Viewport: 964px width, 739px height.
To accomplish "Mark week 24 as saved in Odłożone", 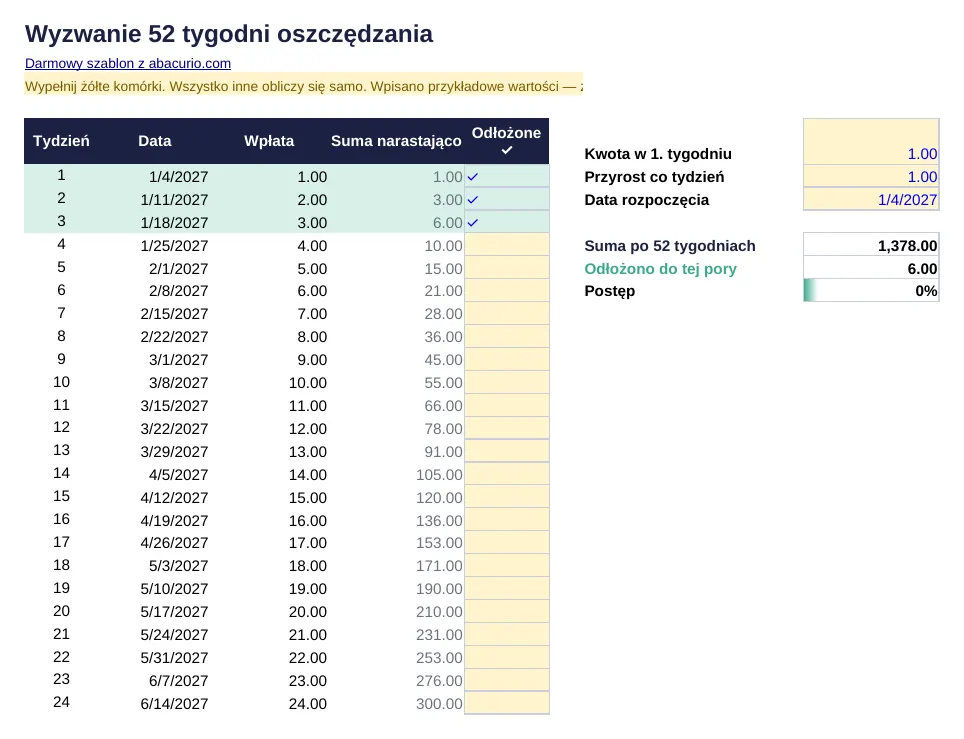I will [x=507, y=703].
